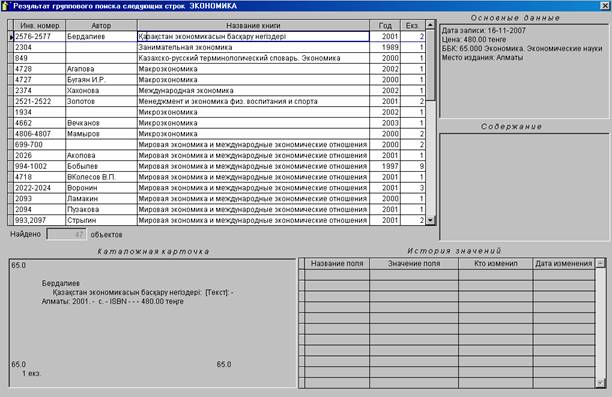This screenshot has height=397, width=612.
Task: Click the Название книги column header
Action: coord(253,25)
